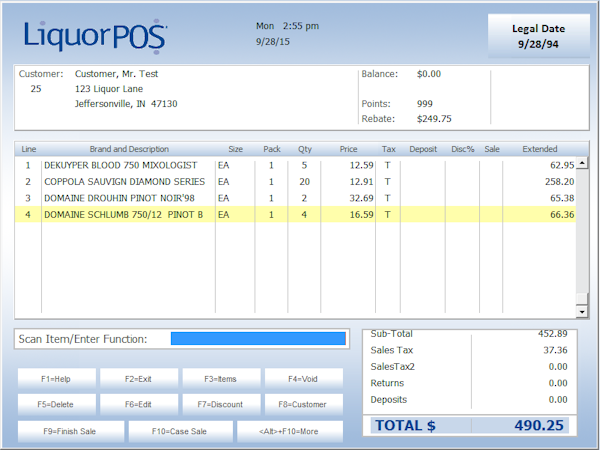Screen dimensions: 600x450
Task: Show more functions with <Alt>+F10=More
Action: [x=290, y=431]
